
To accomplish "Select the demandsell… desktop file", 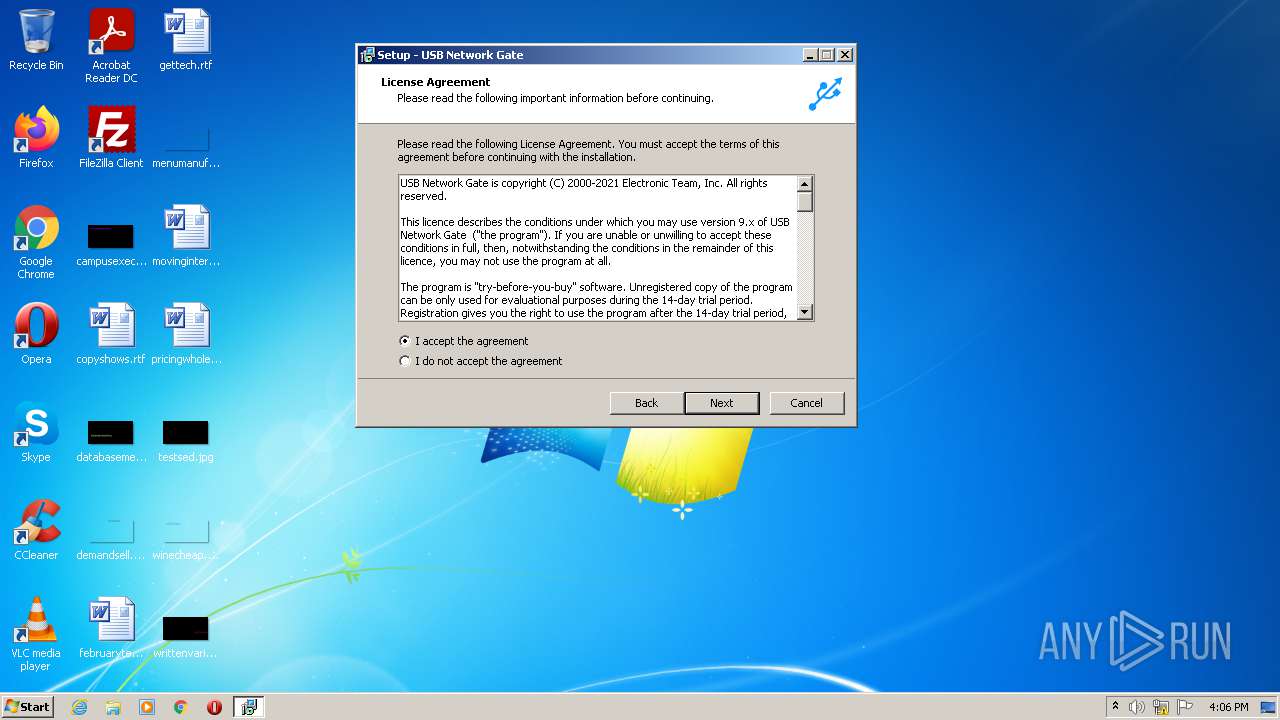I will tap(111, 538).
